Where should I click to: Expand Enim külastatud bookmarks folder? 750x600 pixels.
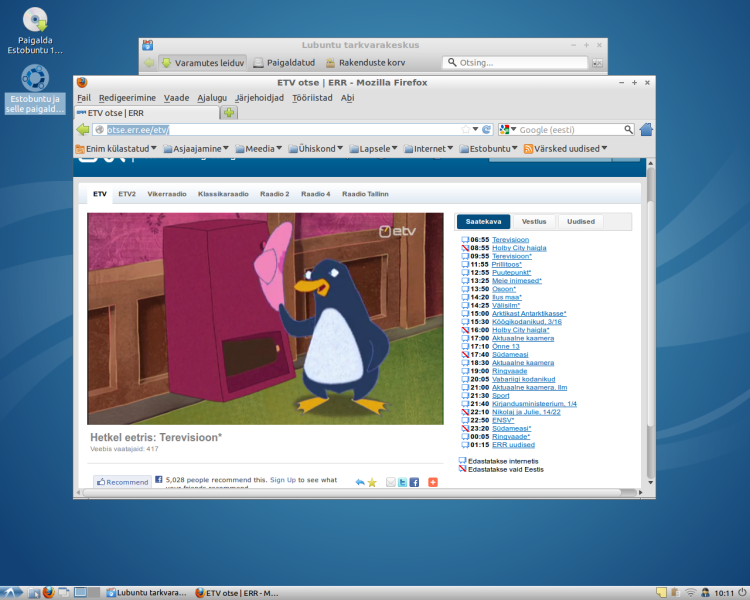pos(116,149)
